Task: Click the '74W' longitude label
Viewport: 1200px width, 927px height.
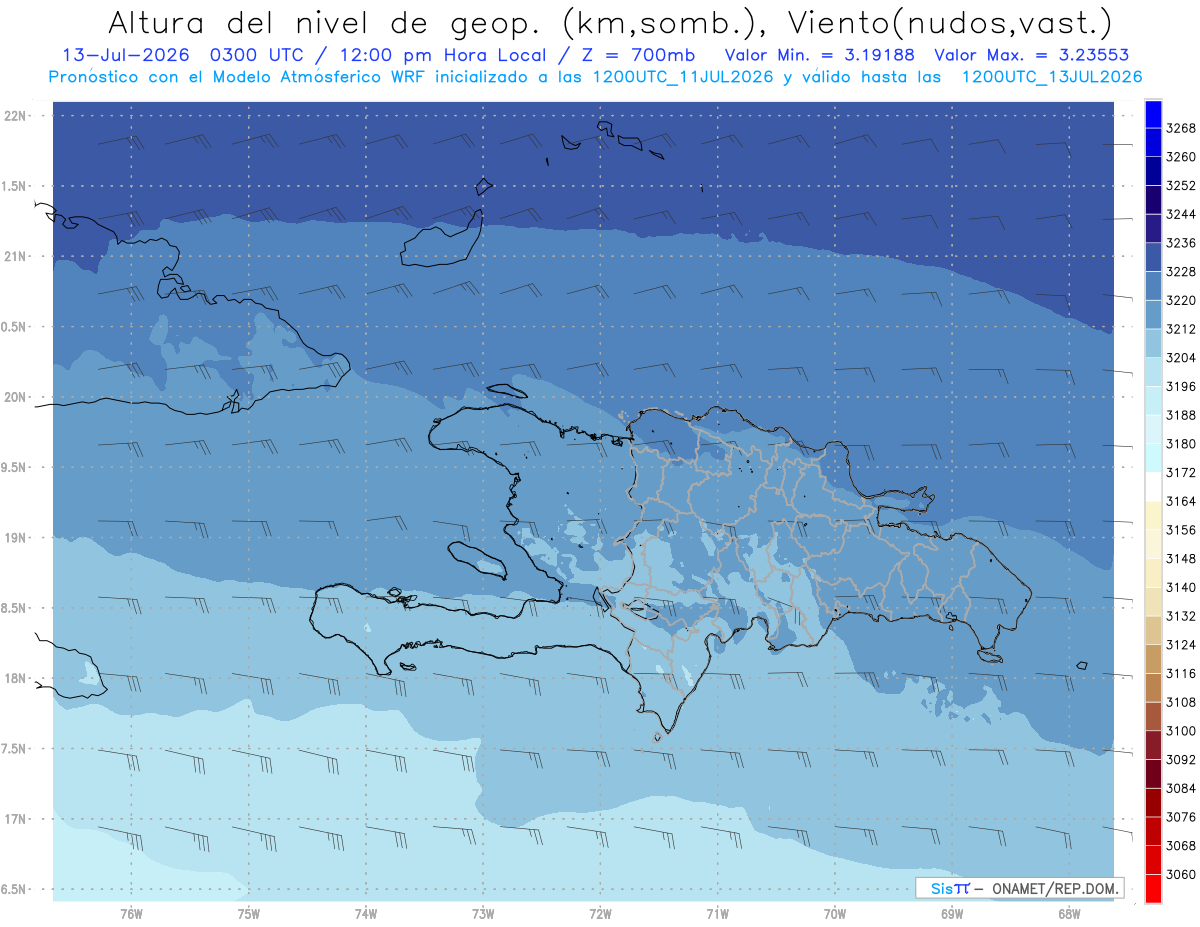Action: [366, 914]
